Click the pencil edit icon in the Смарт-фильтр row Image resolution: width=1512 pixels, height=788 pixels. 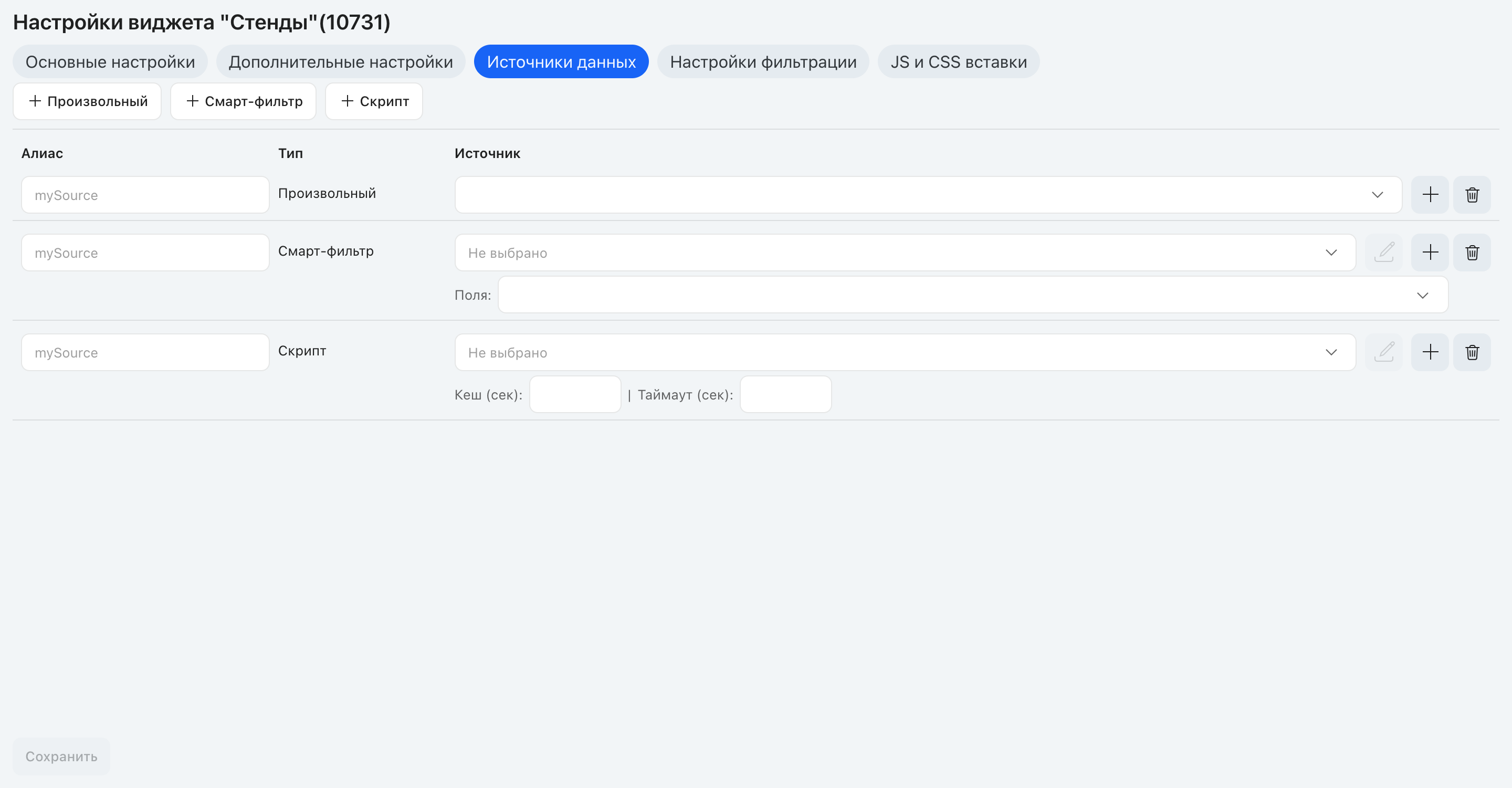pyautogui.click(x=1383, y=253)
